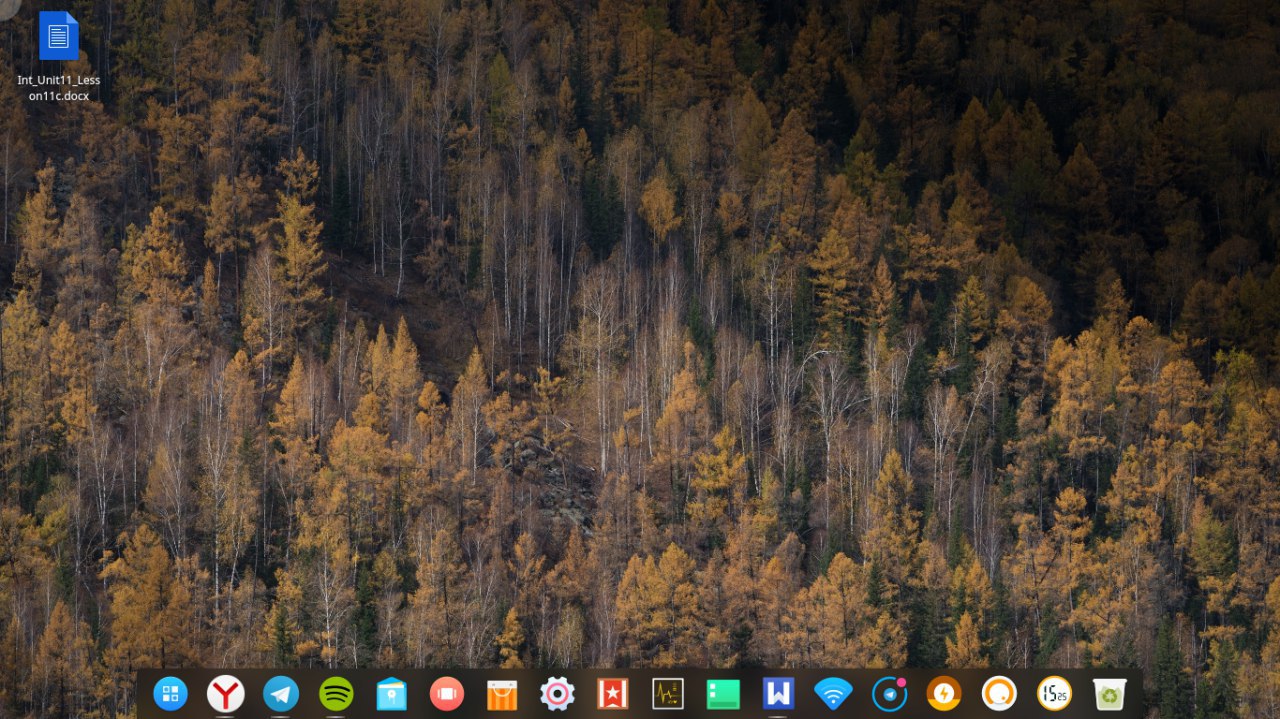Image resolution: width=1280 pixels, height=719 pixels.
Task: Open the trash bin in the dock
Action: click(x=1110, y=693)
